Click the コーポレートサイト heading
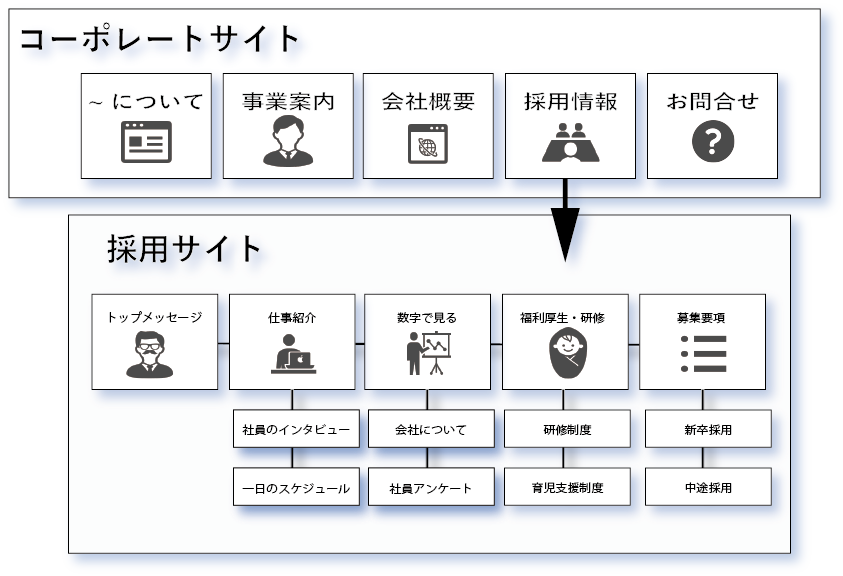The image size is (843, 576). tap(160, 39)
